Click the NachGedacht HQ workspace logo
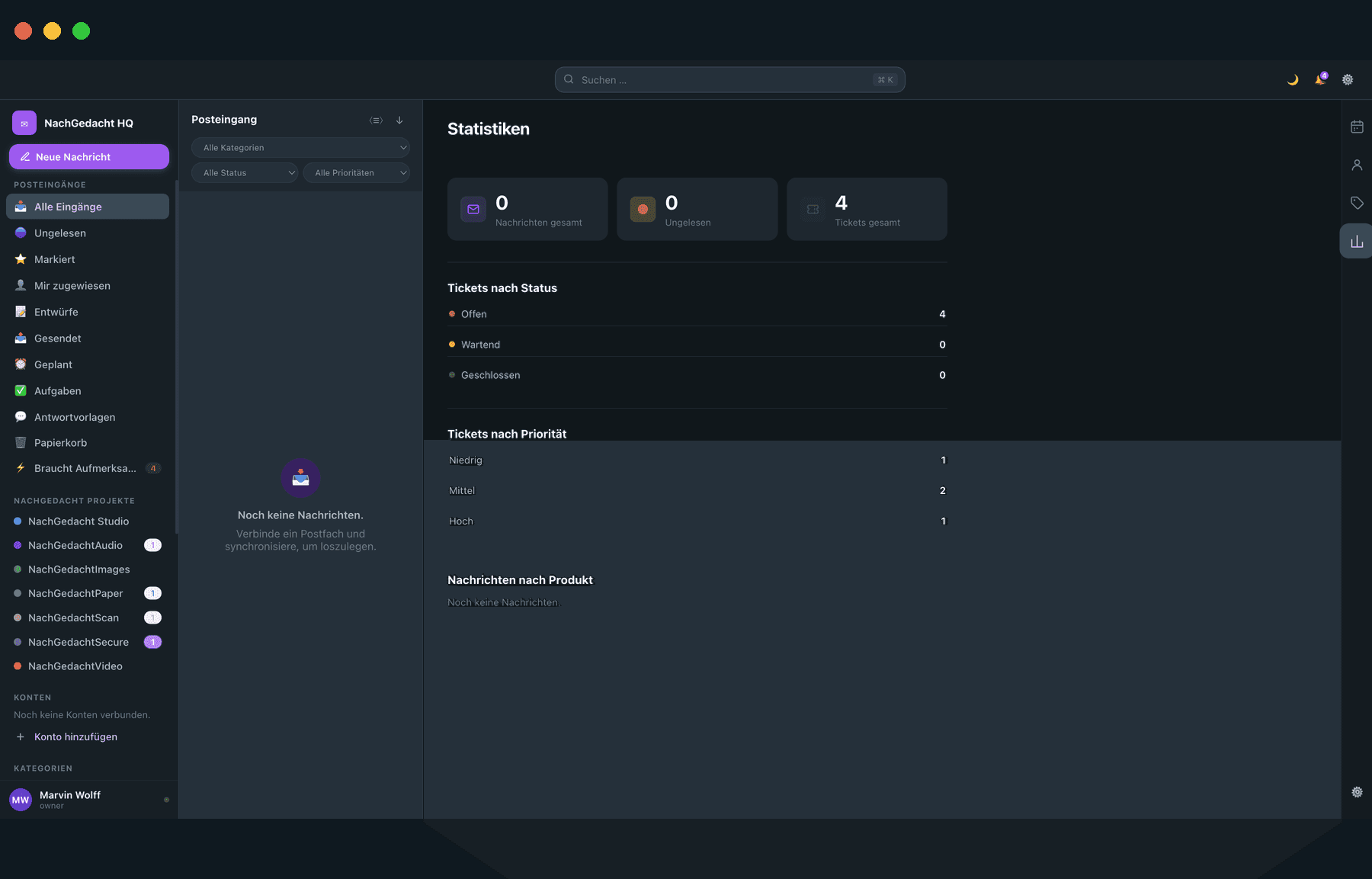This screenshot has height=879, width=1372. point(24,123)
